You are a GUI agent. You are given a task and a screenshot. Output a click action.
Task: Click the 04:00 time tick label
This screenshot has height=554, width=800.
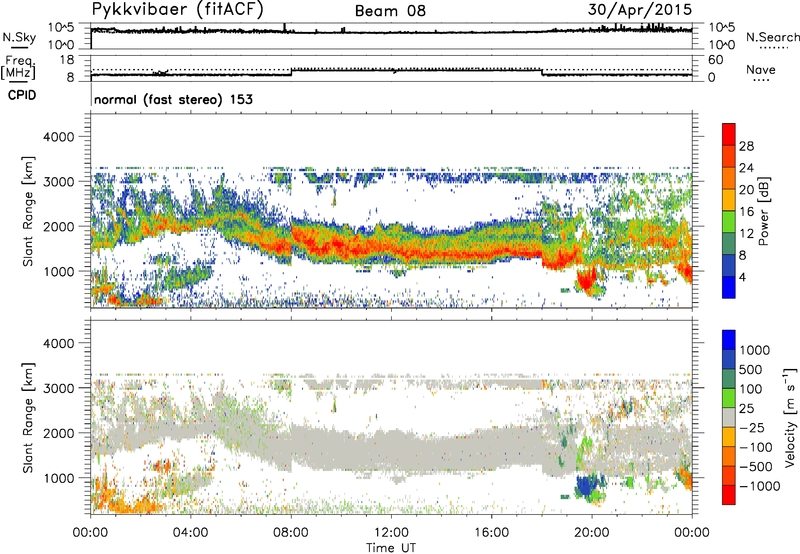[191, 533]
